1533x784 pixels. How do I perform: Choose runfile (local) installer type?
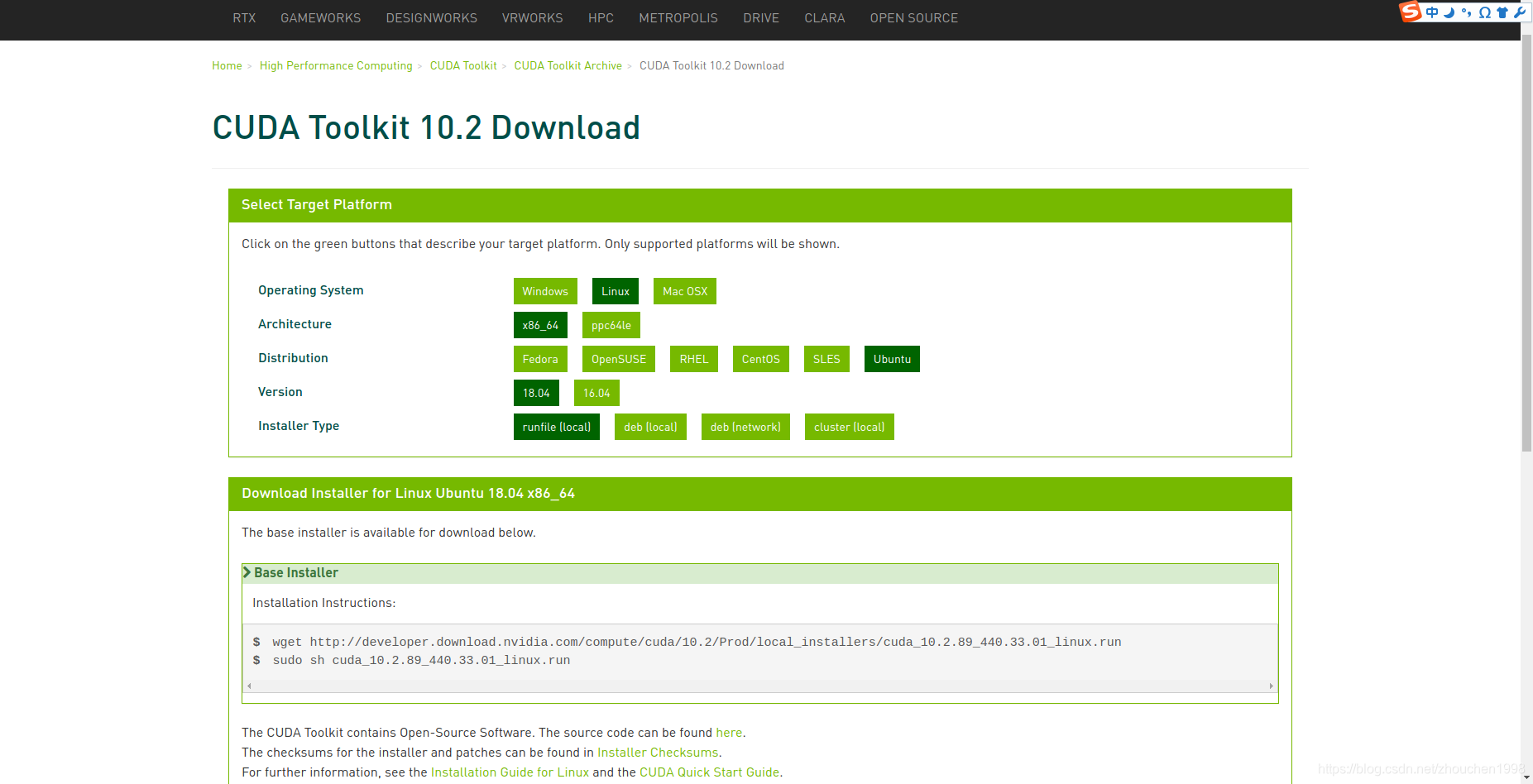(557, 427)
